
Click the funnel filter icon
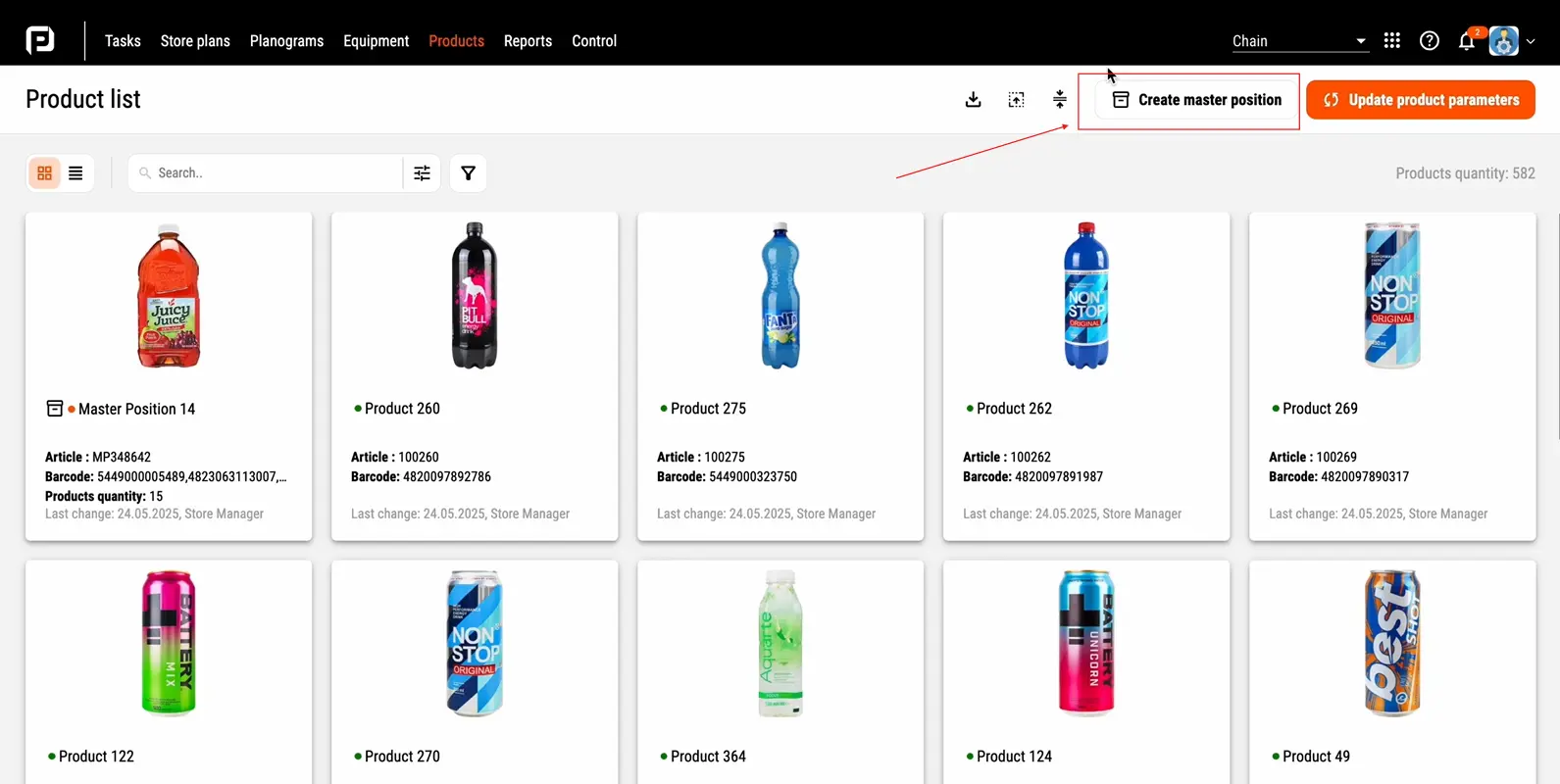click(x=468, y=173)
